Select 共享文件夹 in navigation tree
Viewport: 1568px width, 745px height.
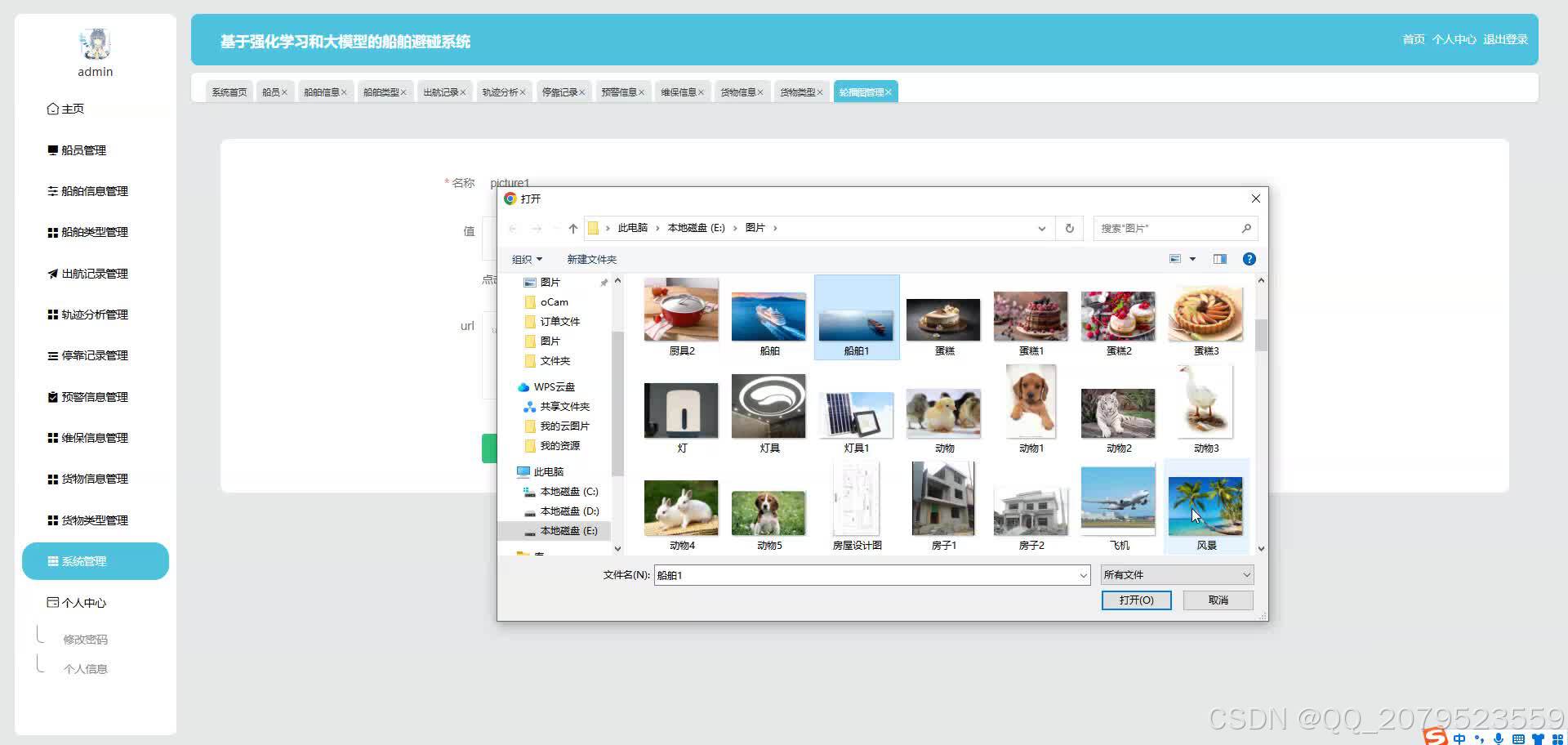565,407
